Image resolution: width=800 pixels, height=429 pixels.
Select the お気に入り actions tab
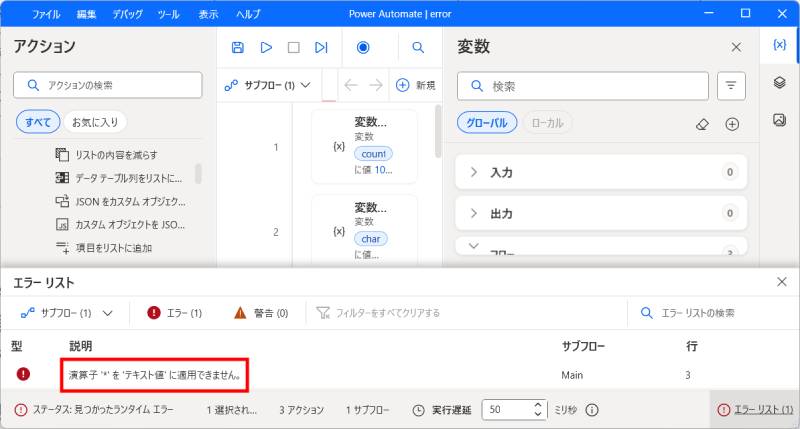(95, 122)
